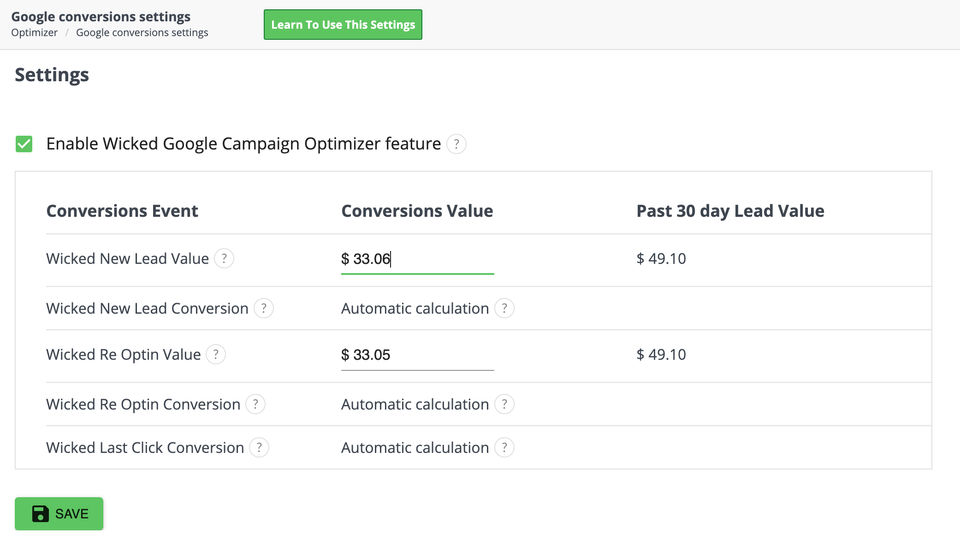Open help for Re Optin Conversion automatic calculation
This screenshot has height=560, width=960.
pyautogui.click(x=505, y=405)
